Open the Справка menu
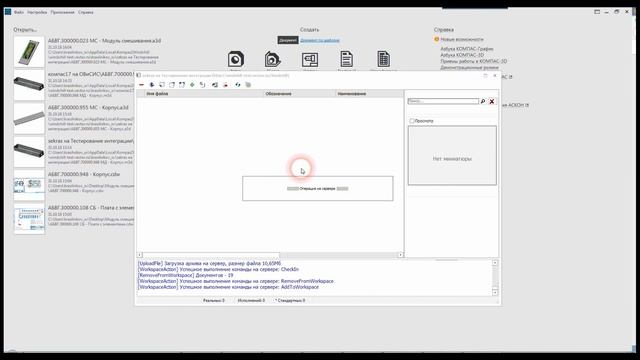The height and width of the screenshot is (360, 640). [x=86, y=12]
